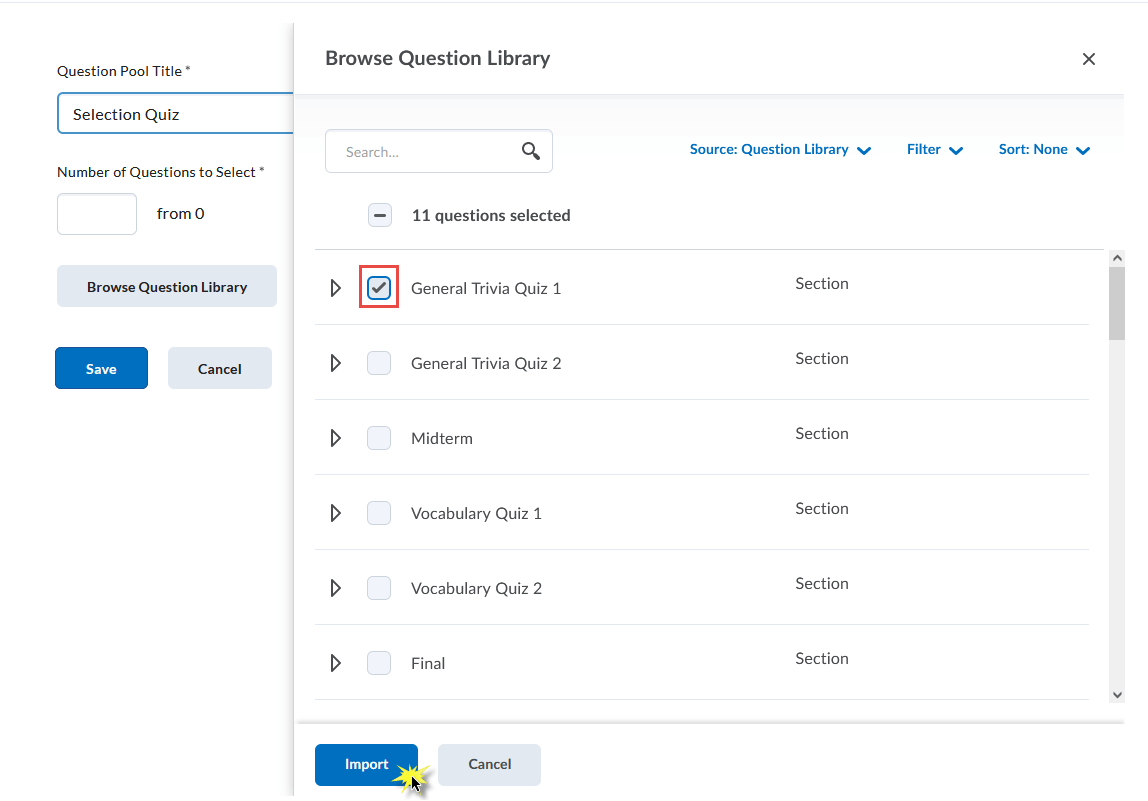Click the Browse Question Library button
The height and width of the screenshot is (801, 1148).
tap(166, 286)
